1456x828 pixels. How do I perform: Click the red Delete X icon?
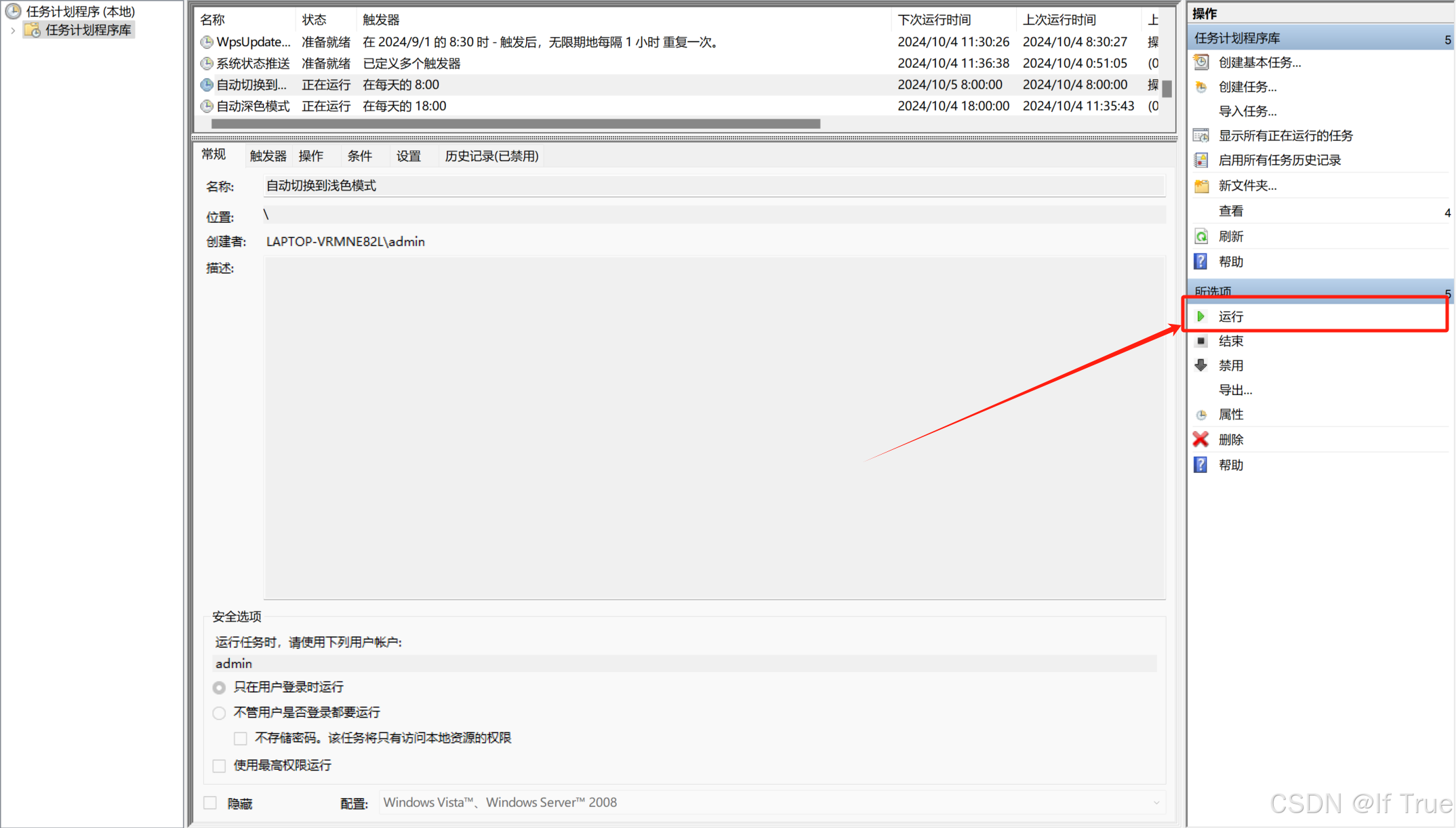point(1200,439)
